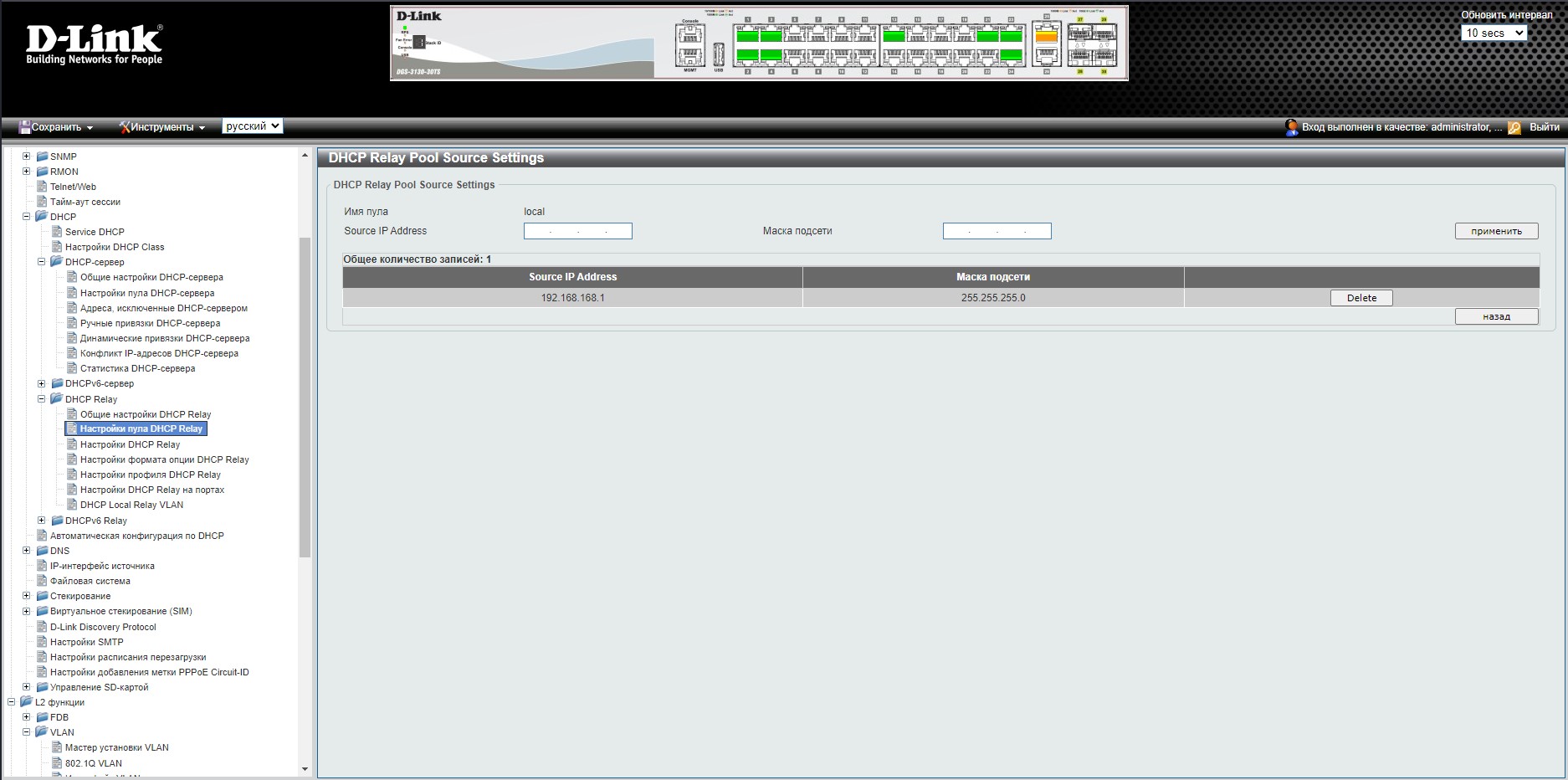Screen dimensions: 1568x780
Task: Click the DHCP folder icon in tree
Action: [x=41, y=217]
